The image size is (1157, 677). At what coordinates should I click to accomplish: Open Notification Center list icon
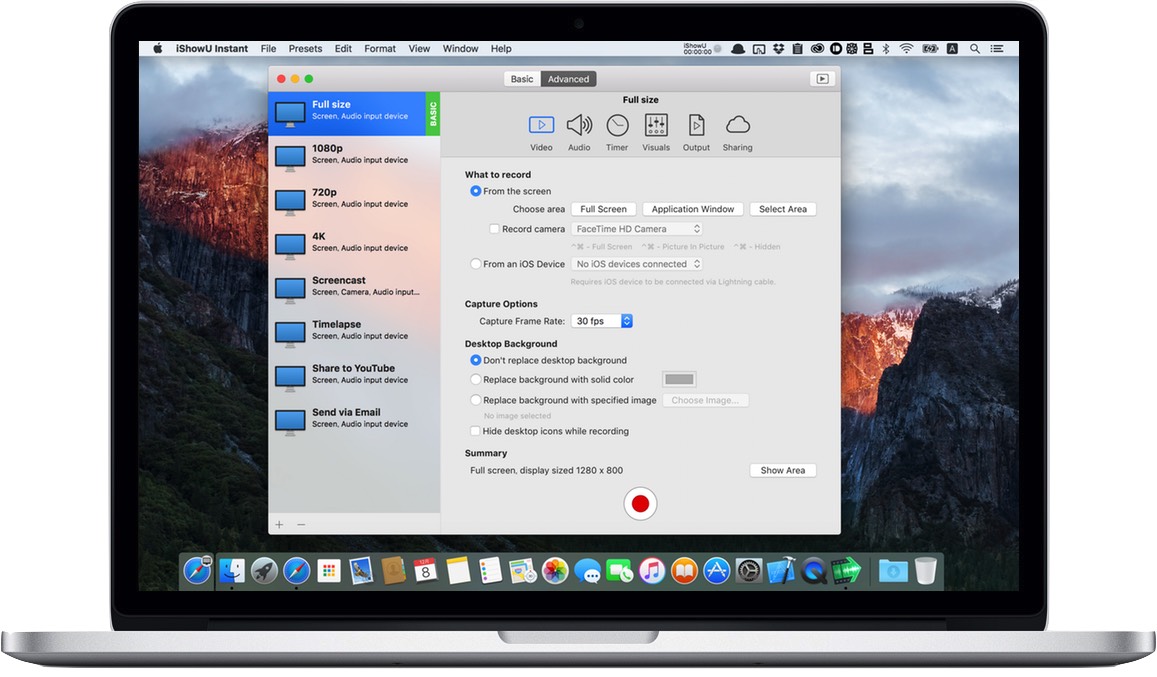coord(997,49)
